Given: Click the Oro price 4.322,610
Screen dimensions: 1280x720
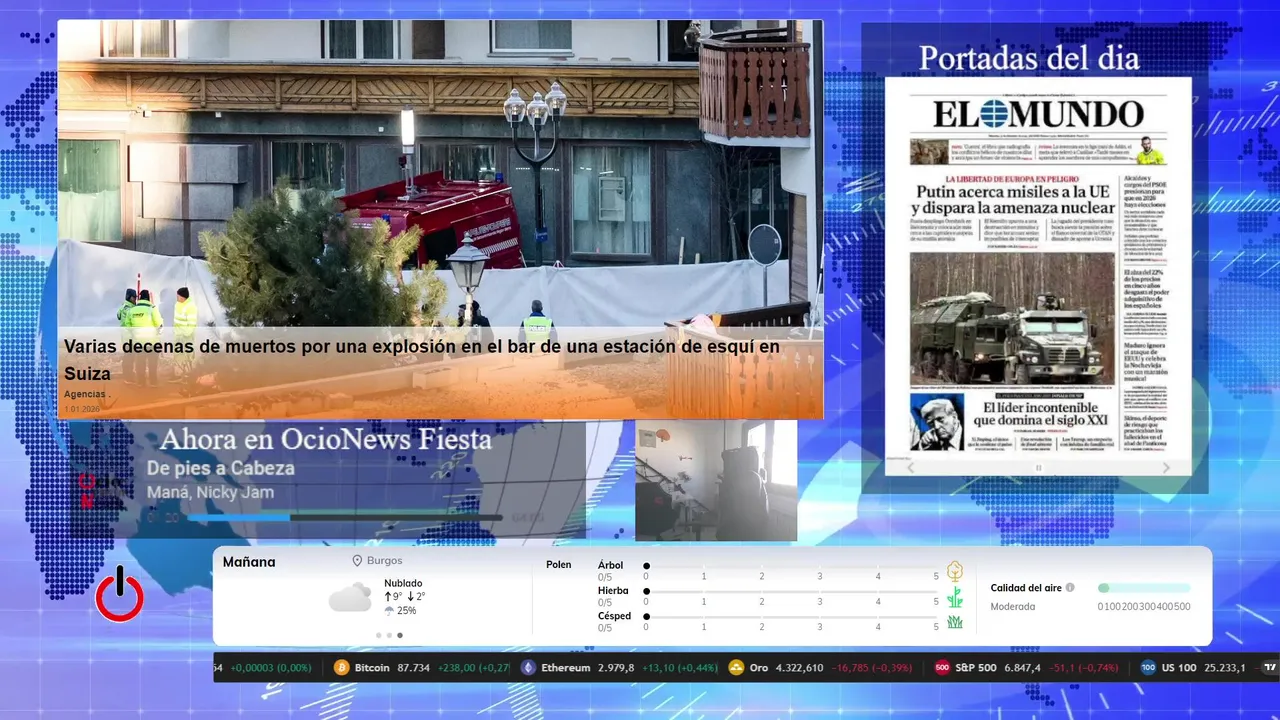Looking at the screenshot, I should [x=799, y=668].
